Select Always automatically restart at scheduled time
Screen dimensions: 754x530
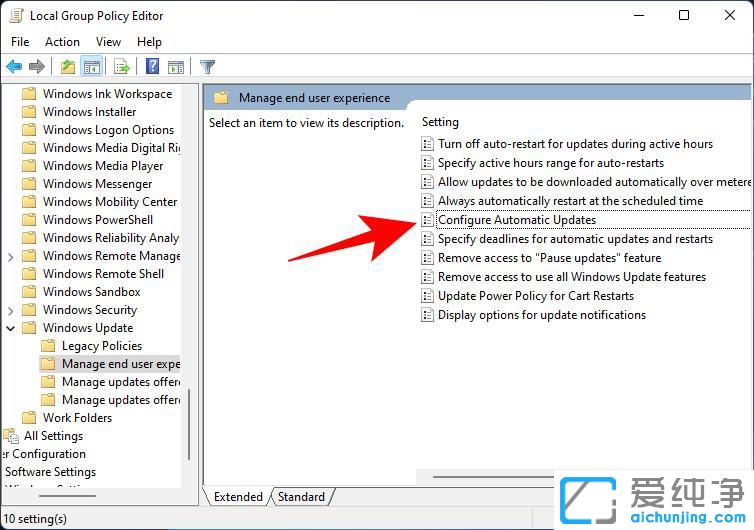point(570,201)
